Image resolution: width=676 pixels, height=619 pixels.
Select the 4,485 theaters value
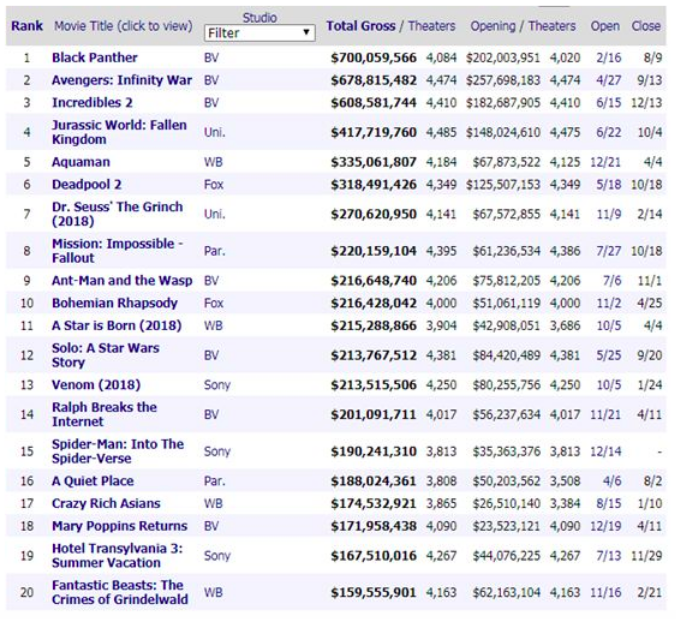[x=441, y=132]
